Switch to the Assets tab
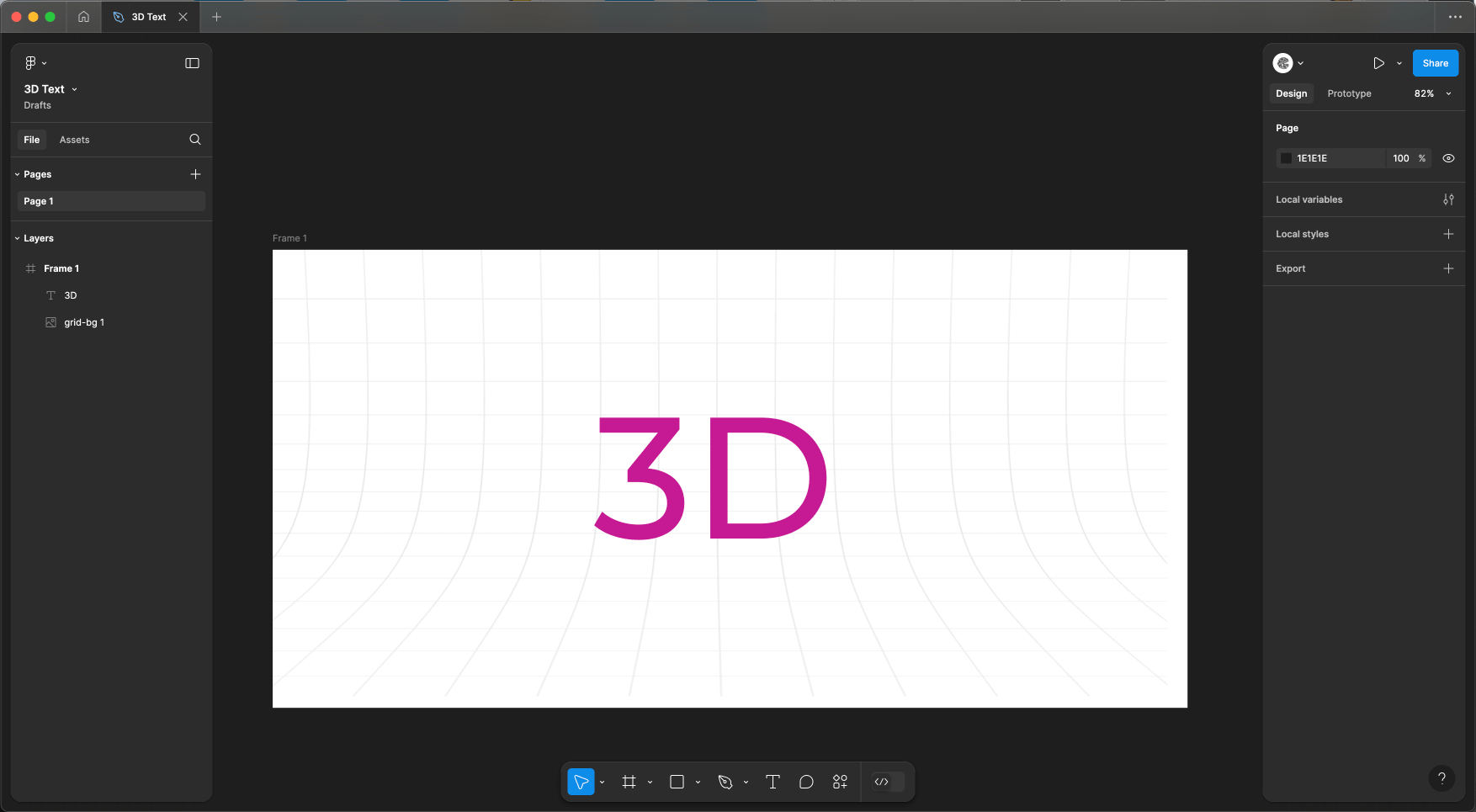Viewport: 1476px width, 812px height. [x=74, y=140]
